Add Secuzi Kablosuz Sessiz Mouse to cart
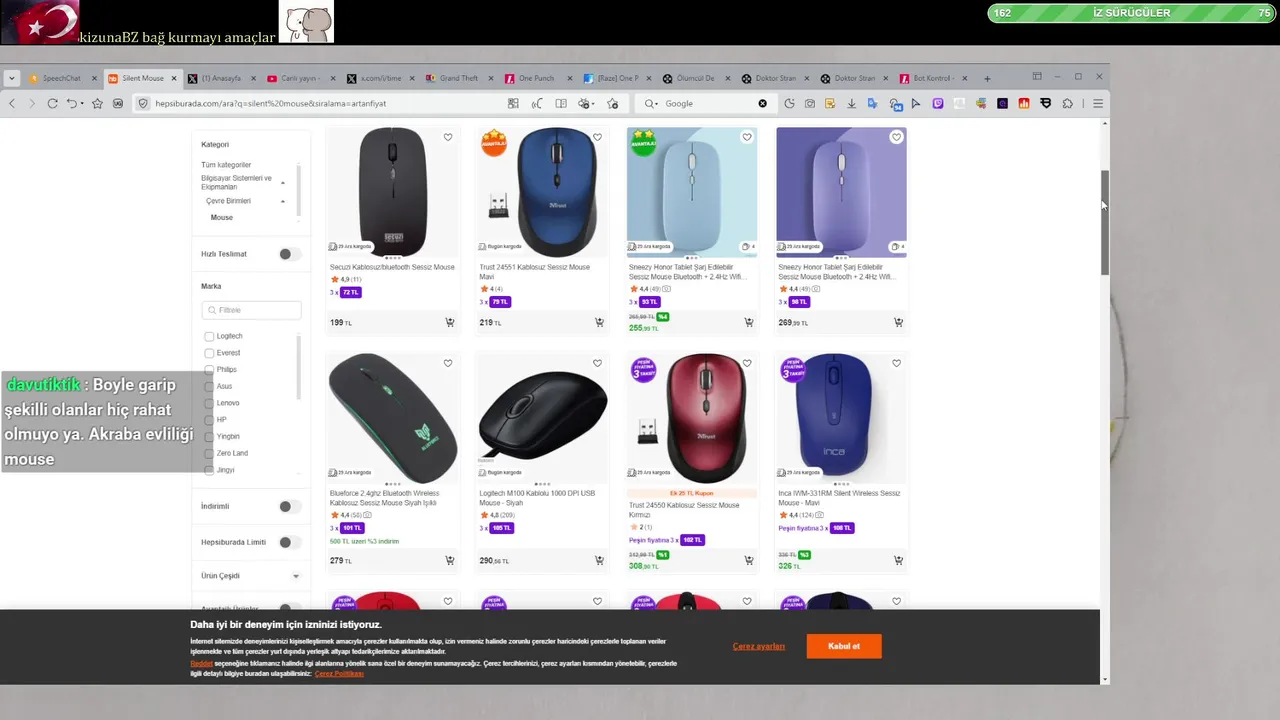The height and width of the screenshot is (720, 1280). tap(450, 322)
